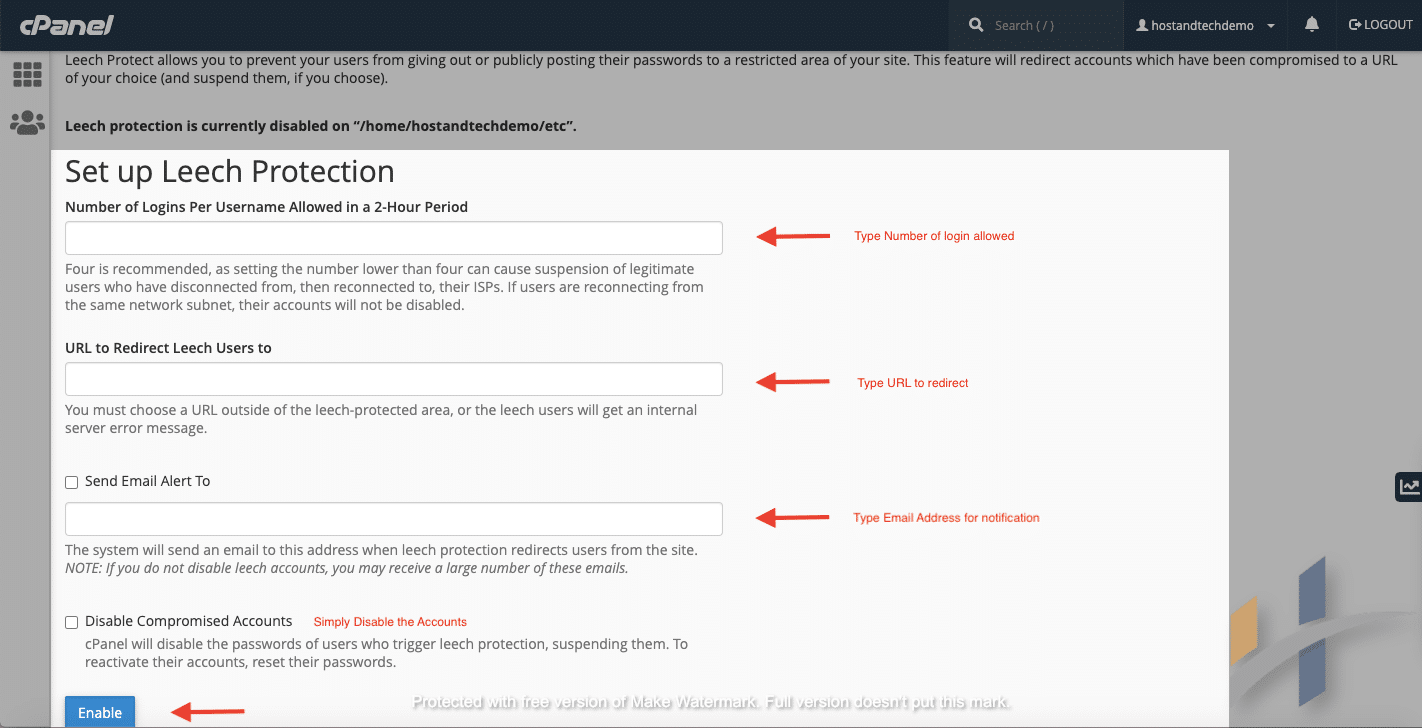
Task: Click the LOGOUT link
Action: tap(1385, 25)
